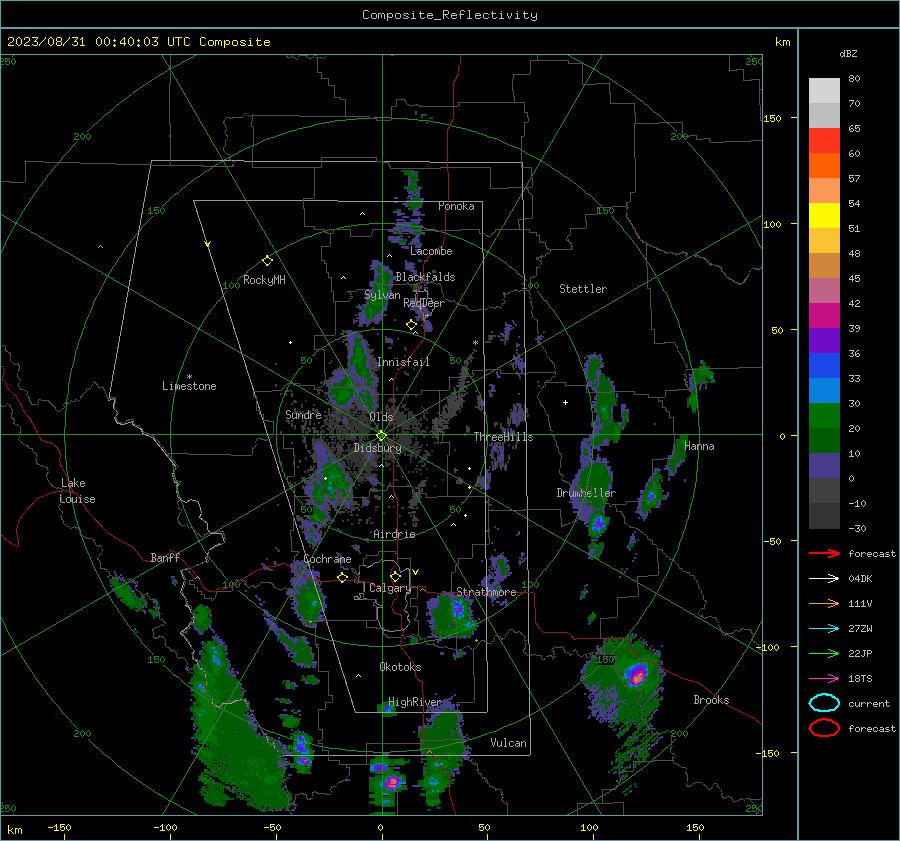Click the 30 dBZ green legend swatch
The height and width of the screenshot is (841, 900).
point(824,415)
